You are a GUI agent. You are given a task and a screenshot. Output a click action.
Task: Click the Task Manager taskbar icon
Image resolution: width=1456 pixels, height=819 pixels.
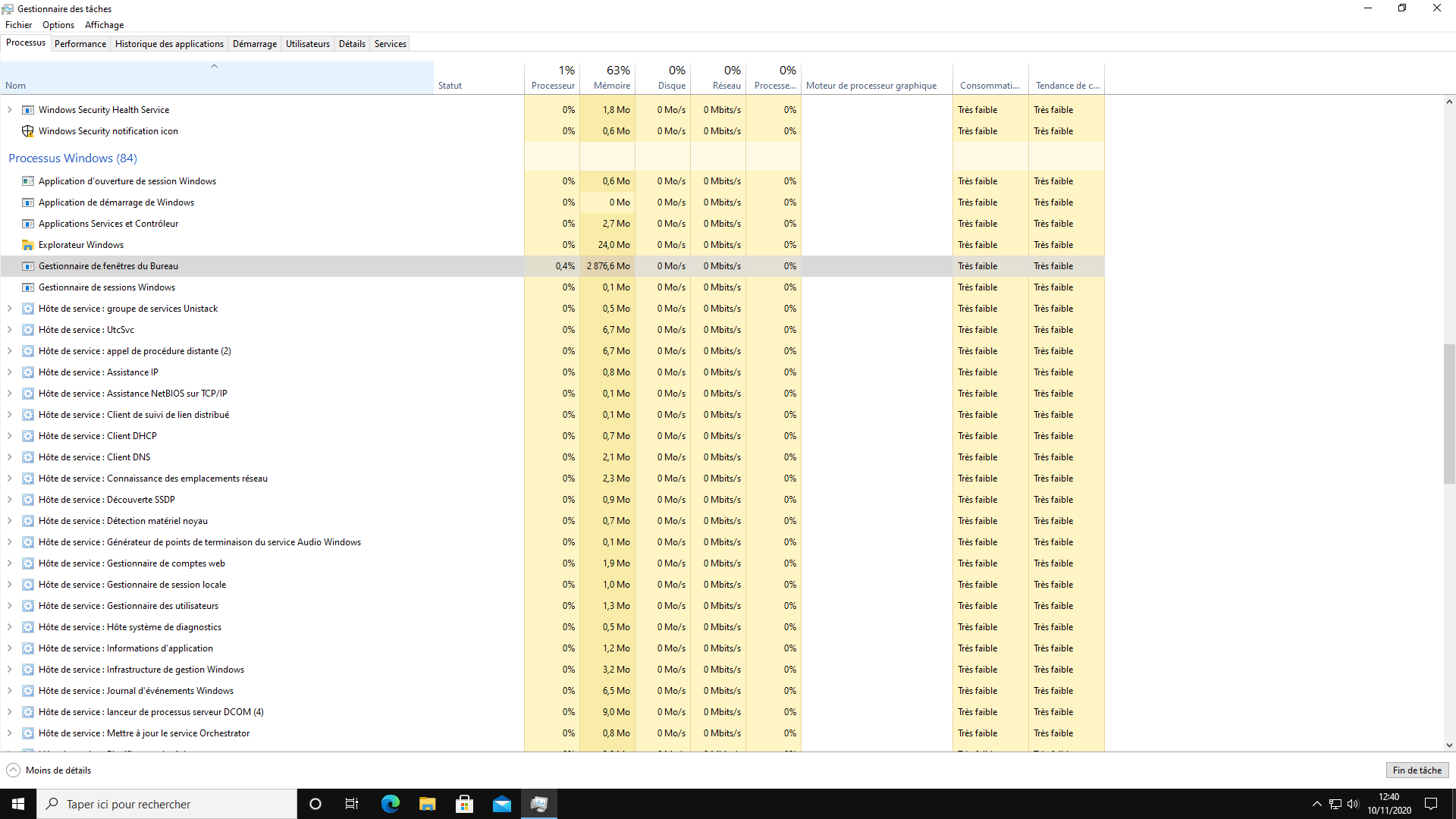pos(539,804)
